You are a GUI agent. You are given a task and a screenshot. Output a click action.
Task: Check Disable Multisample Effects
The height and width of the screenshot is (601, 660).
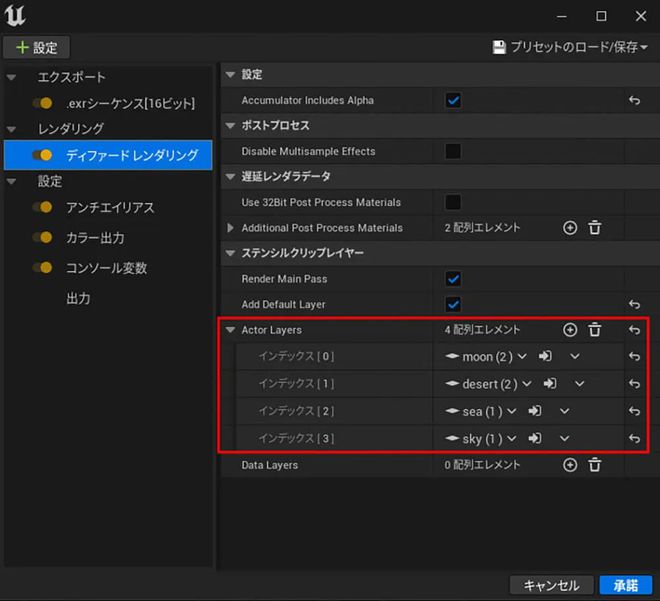(453, 151)
